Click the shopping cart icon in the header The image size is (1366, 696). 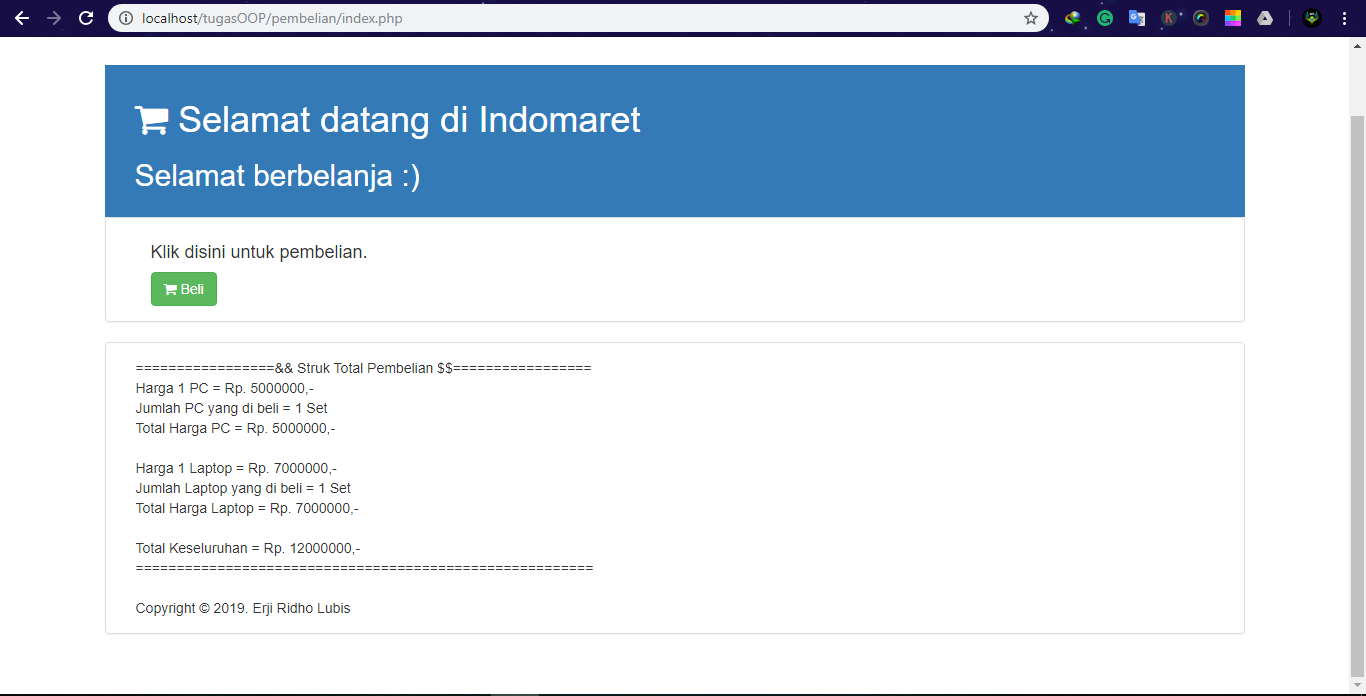point(152,120)
